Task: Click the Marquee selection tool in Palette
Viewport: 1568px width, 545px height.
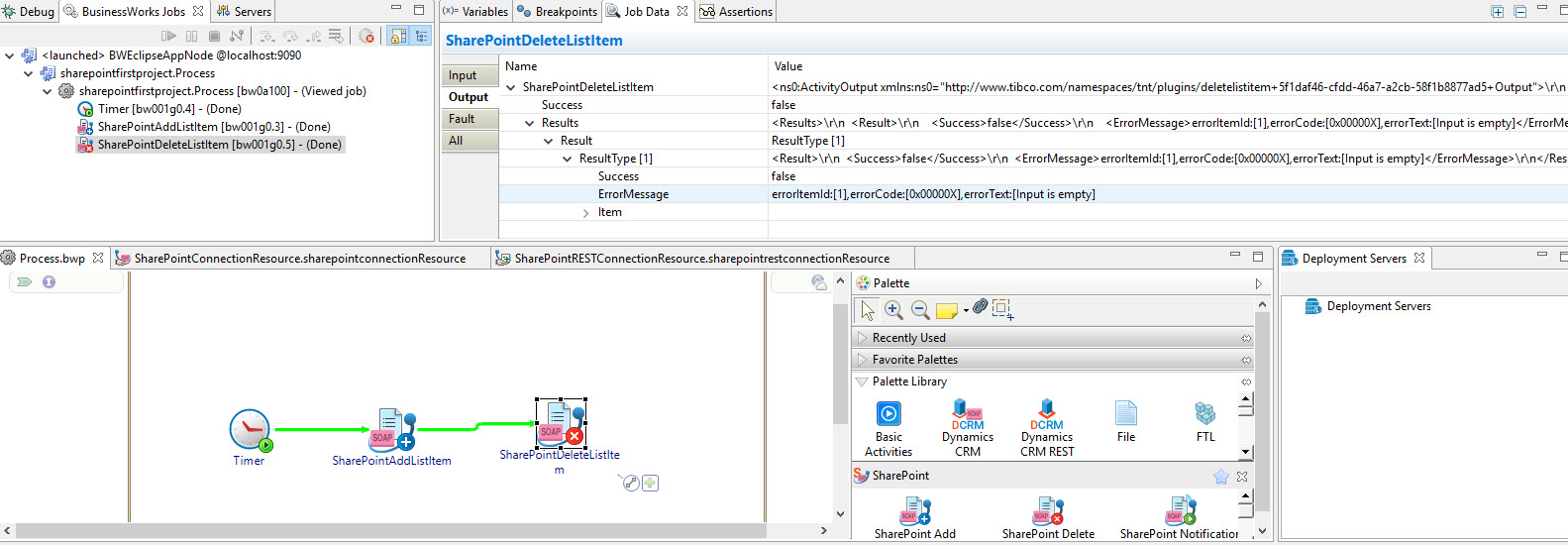Action: 1001,309
